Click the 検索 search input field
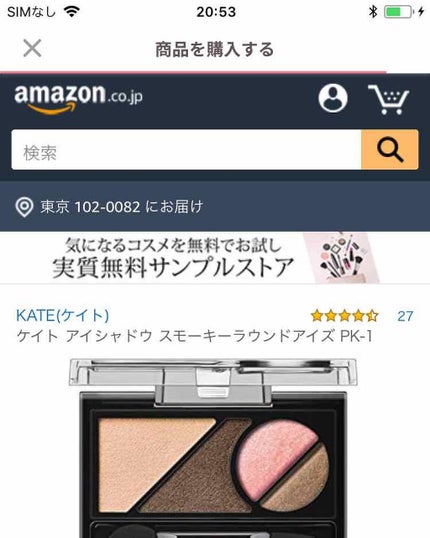Screen dimensions: 430x538 (186, 150)
